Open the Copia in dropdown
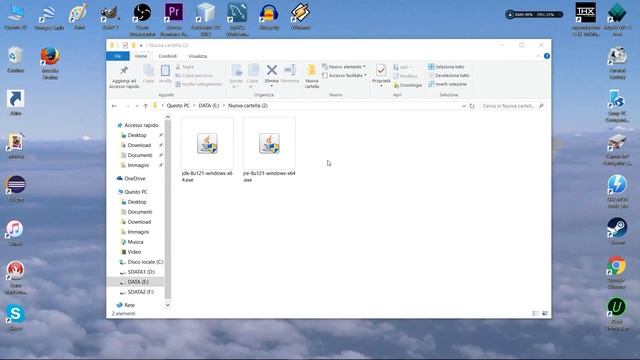Screen dimensions: 640x360 click(x=252, y=84)
